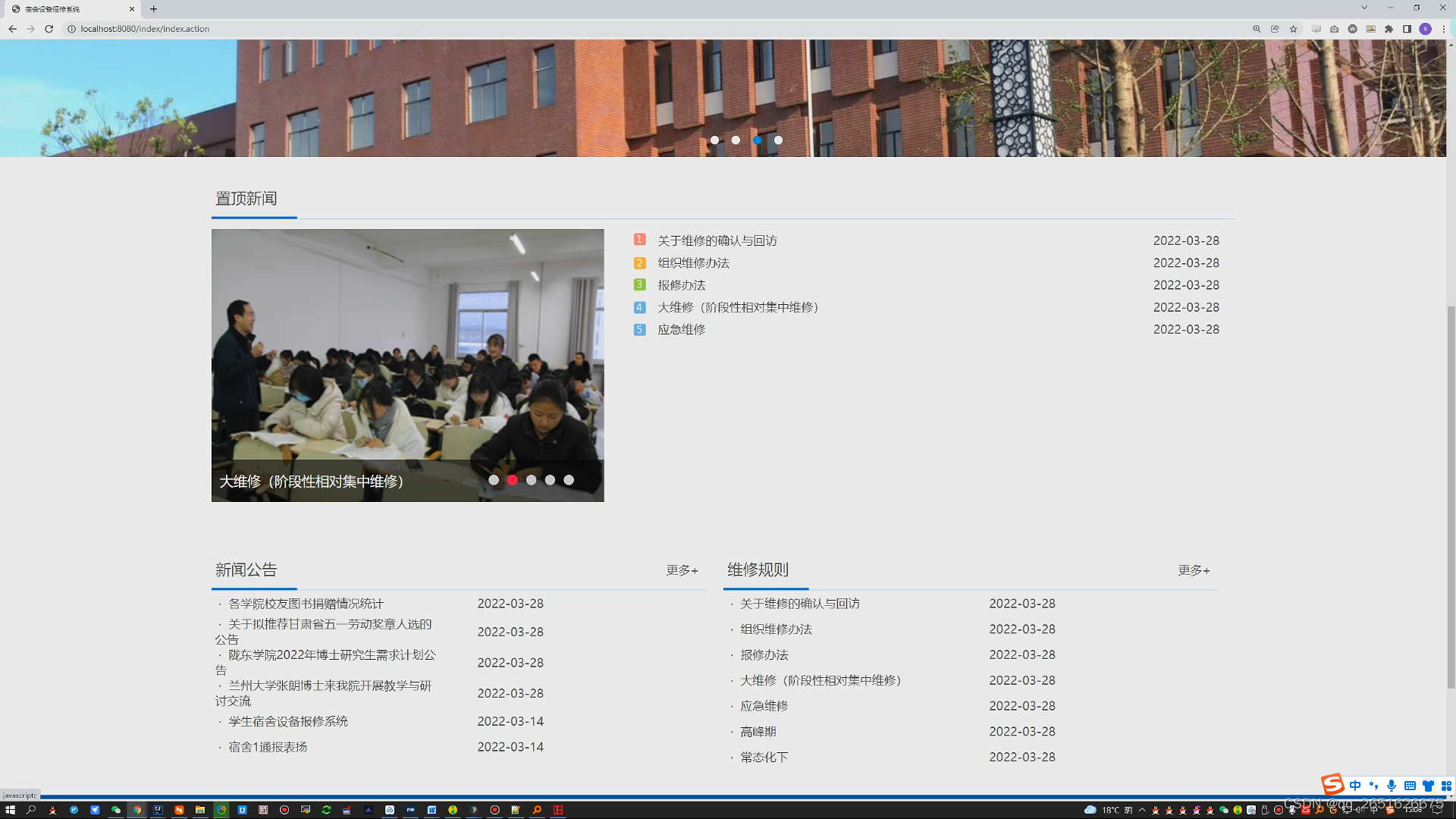Expand 更多+ beside 维修规则
The height and width of the screenshot is (819, 1456).
click(x=1194, y=570)
